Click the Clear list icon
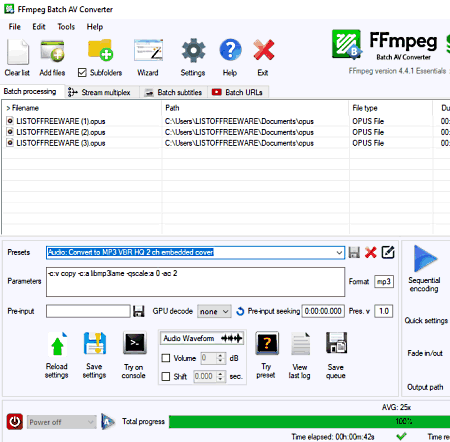 18,51
